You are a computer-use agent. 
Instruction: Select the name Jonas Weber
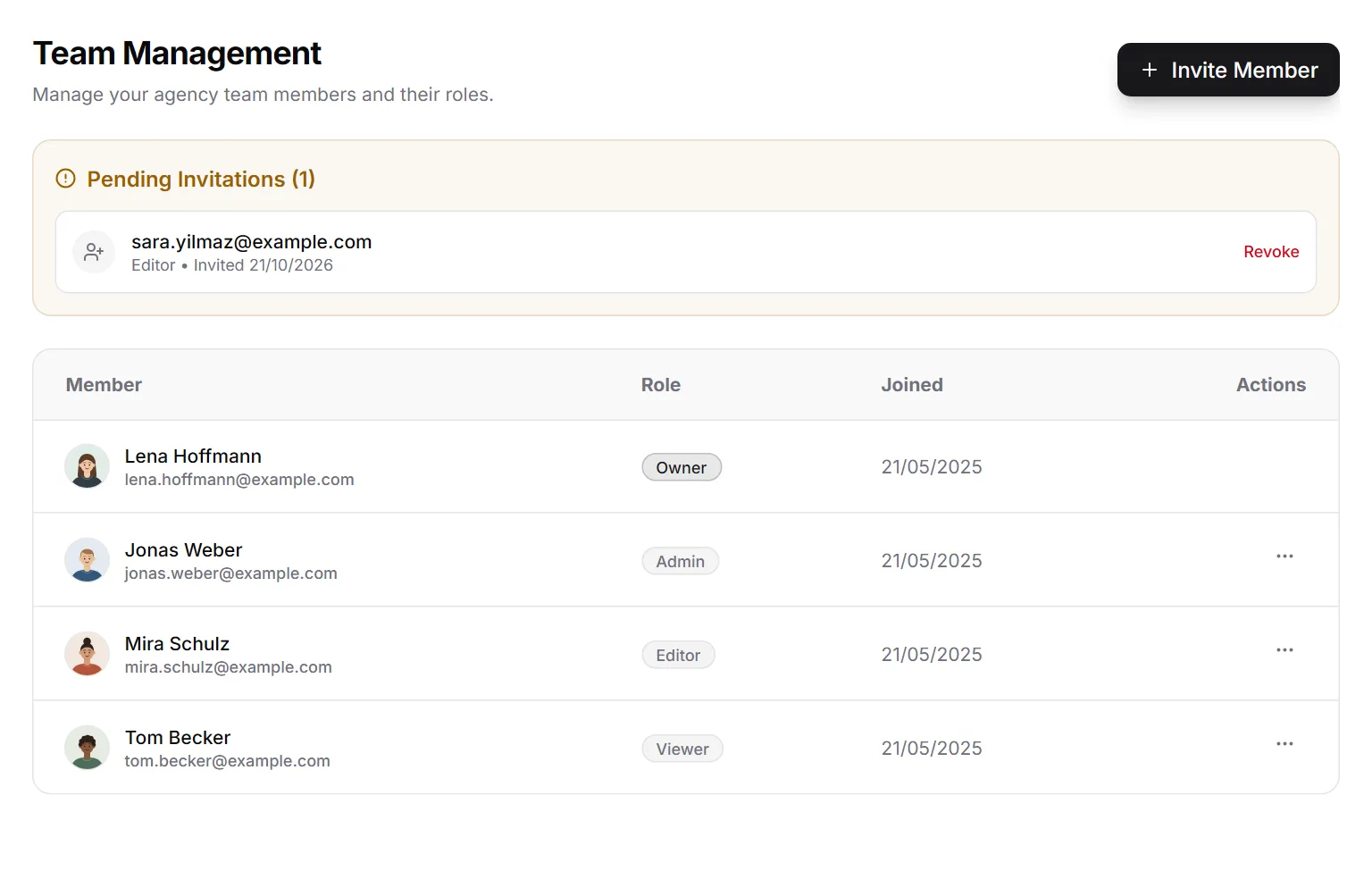[183, 550]
